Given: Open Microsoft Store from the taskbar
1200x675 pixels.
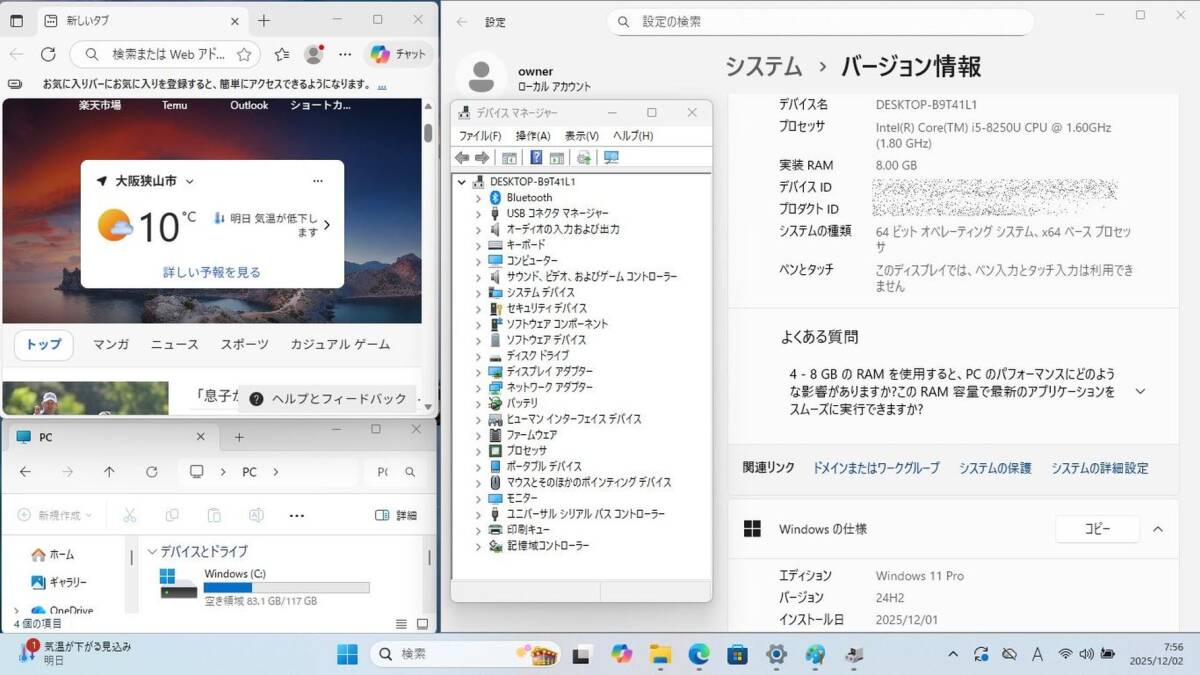Looking at the screenshot, I should pos(737,654).
